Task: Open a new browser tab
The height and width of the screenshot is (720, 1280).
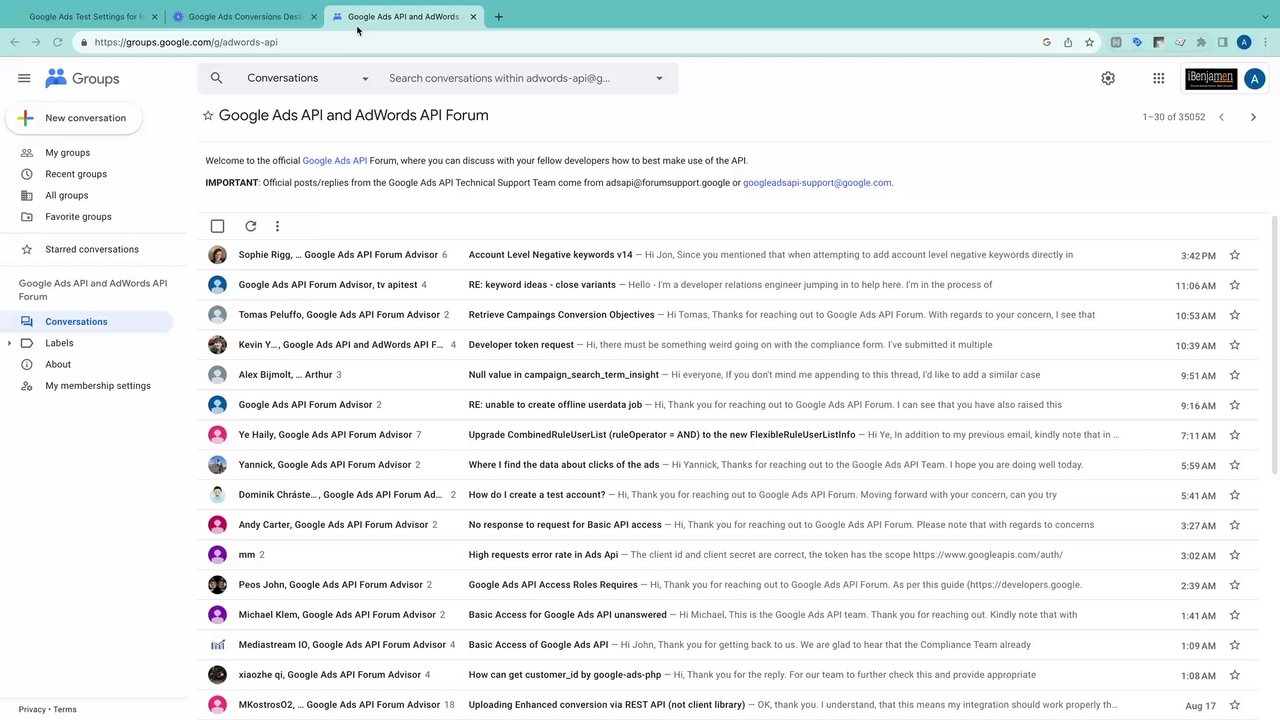Action: coord(499,16)
